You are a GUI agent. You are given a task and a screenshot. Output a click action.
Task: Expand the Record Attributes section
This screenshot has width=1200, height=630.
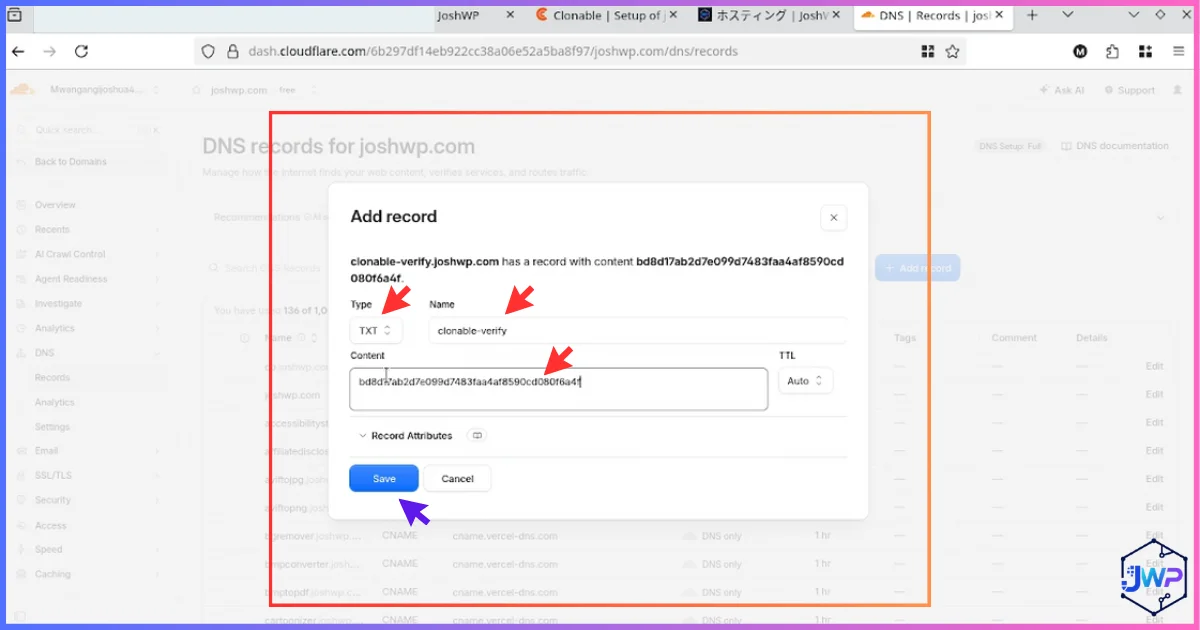click(405, 436)
